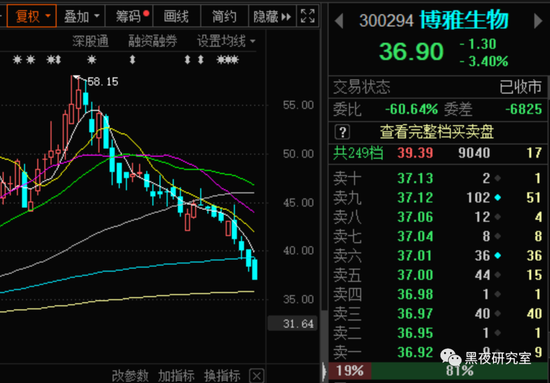550x383 pixels.
Task: Click the fullscreen expand icon
Action: click(308, 16)
